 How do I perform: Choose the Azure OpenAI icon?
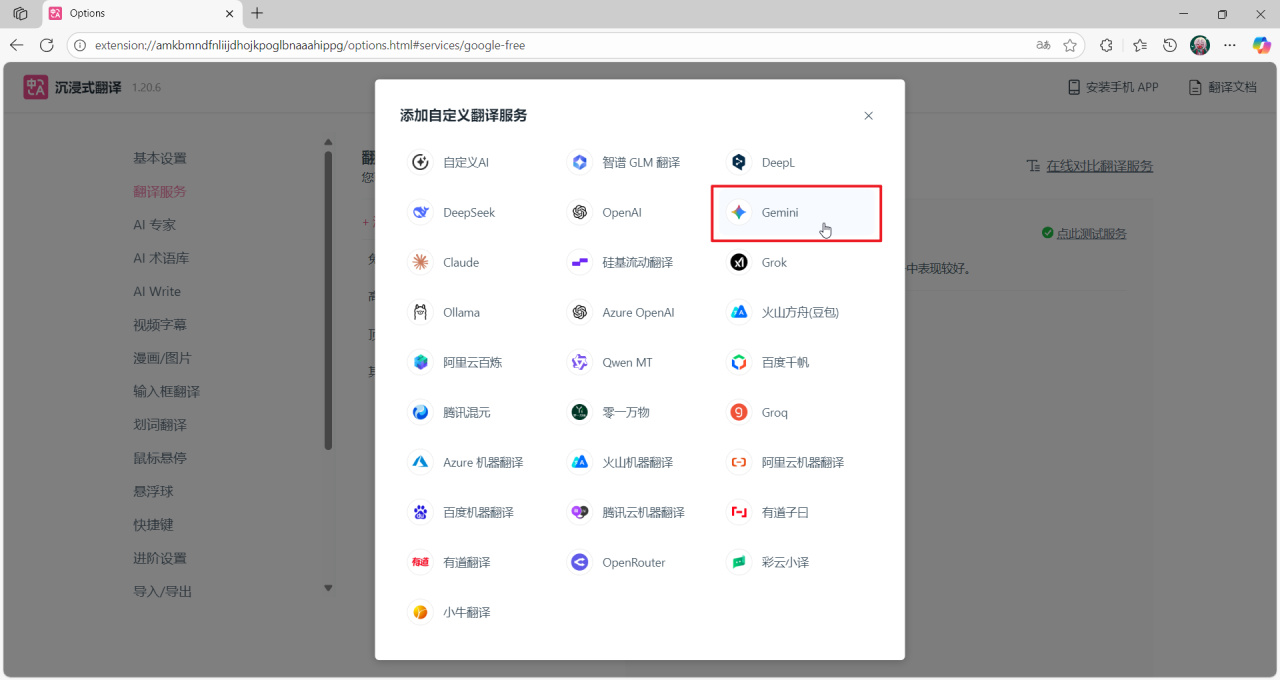pyautogui.click(x=579, y=312)
